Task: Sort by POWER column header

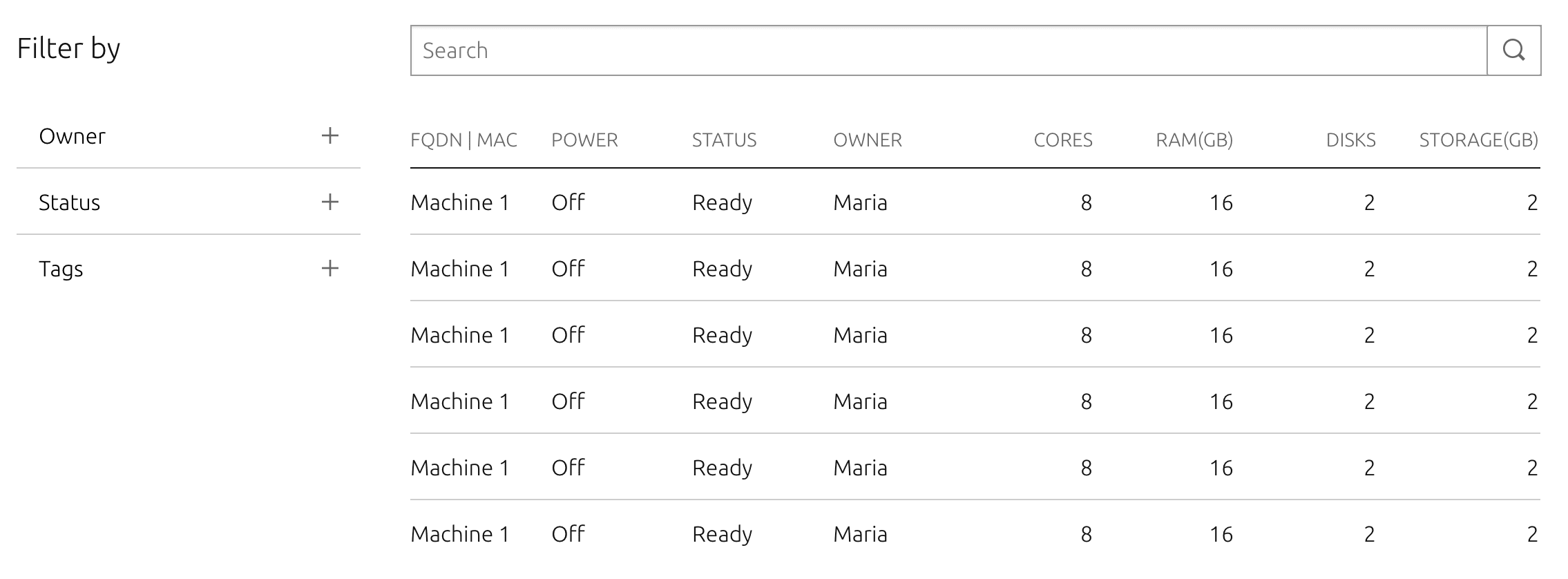Action: 584,140
